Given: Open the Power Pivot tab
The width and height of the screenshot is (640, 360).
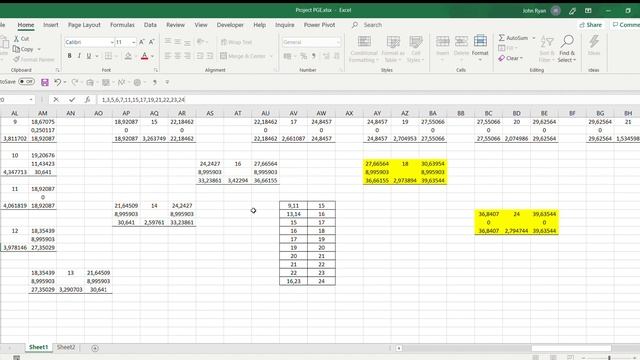Looking at the screenshot, I should (x=319, y=25).
